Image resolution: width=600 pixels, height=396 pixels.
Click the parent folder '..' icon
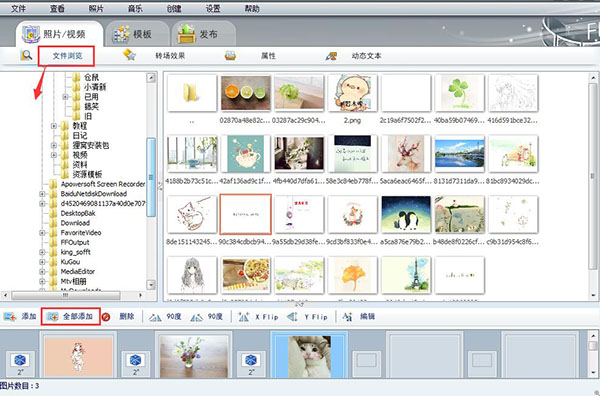(x=192, y=93)
